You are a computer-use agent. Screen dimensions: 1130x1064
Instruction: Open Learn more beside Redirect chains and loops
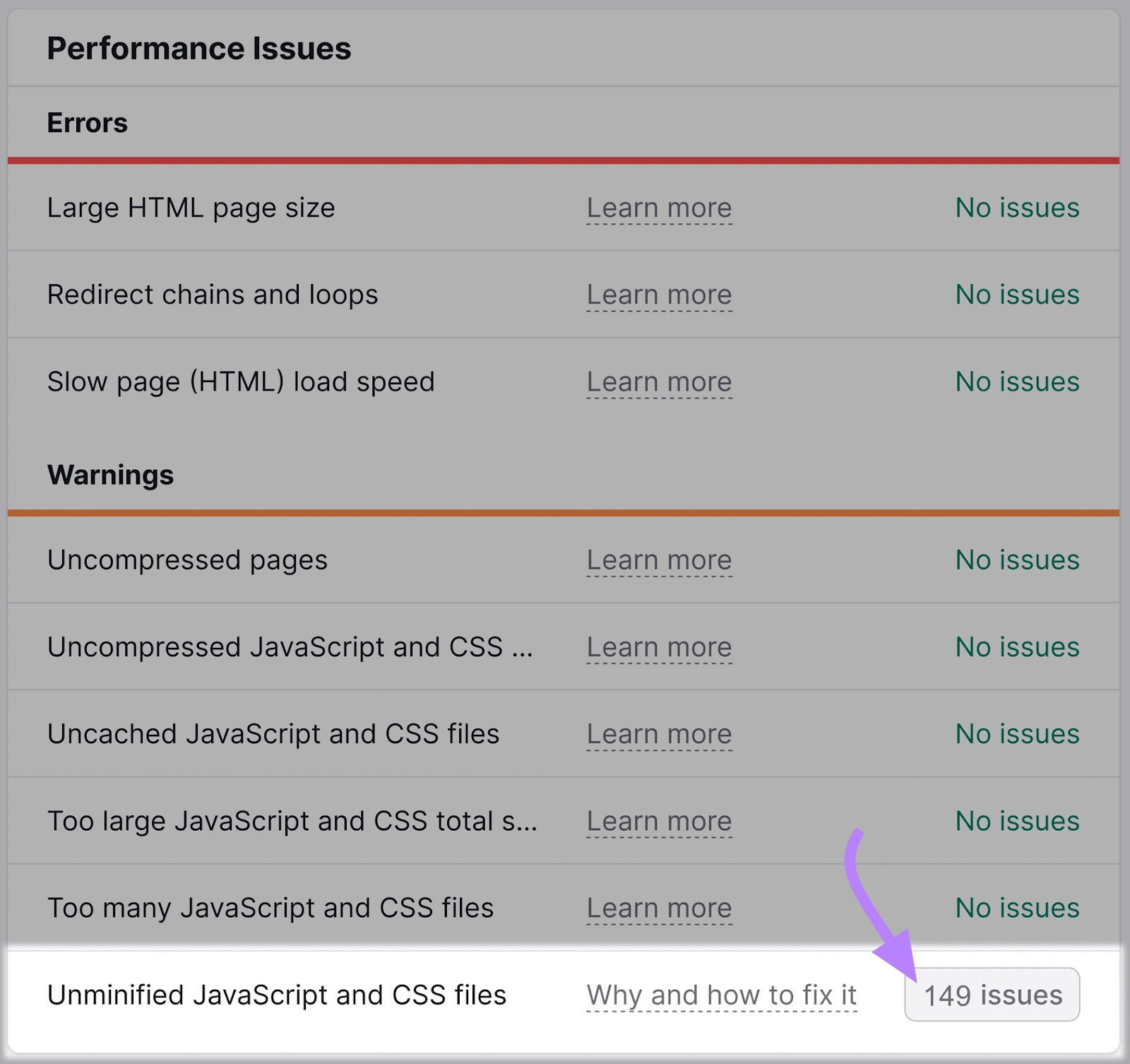[x=659, y=295]
